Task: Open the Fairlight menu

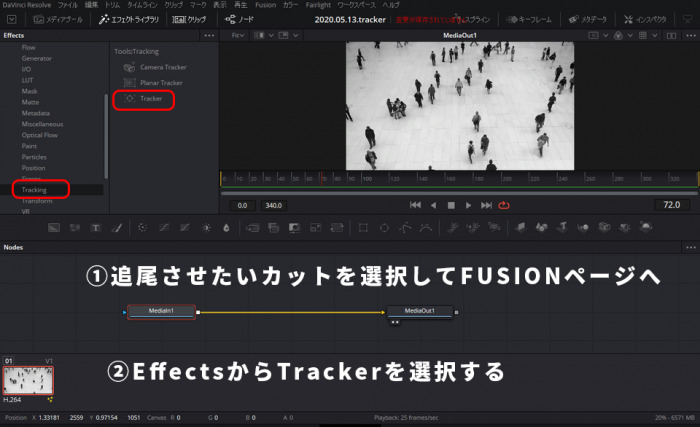Action: pos(318,5)
